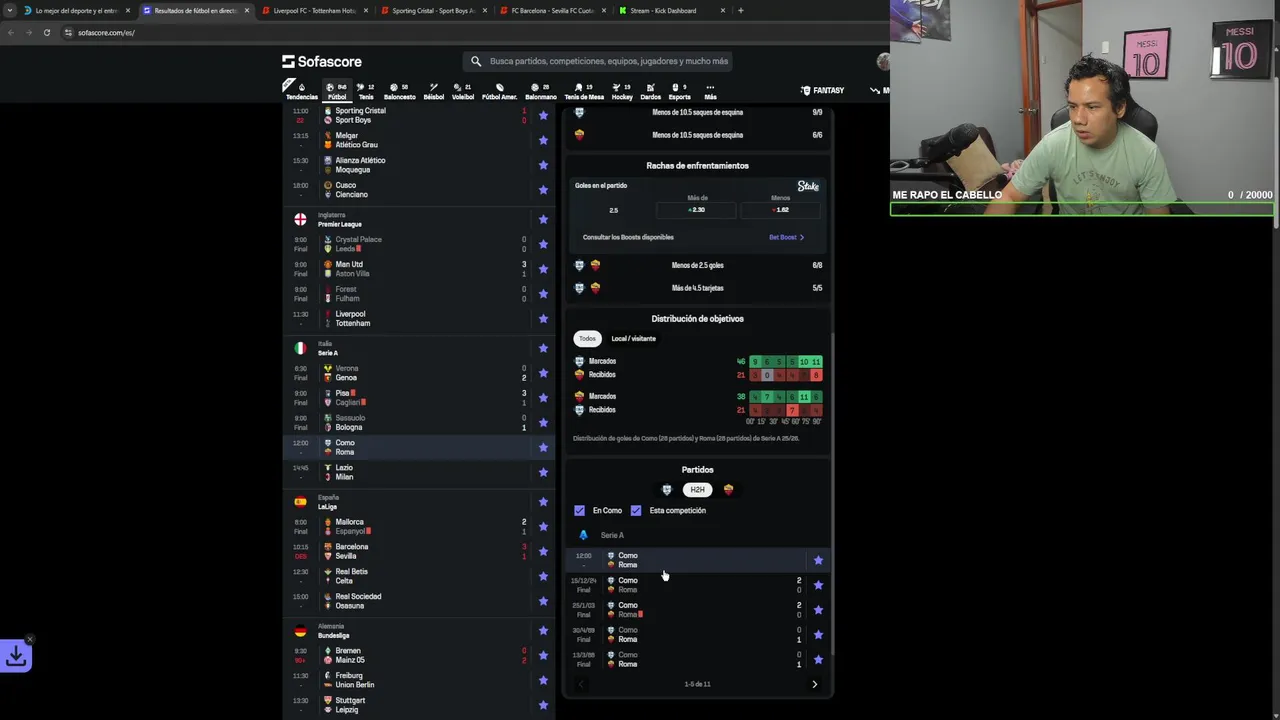The width and height of the screenshot is (1280, 720).
Task: Toggle the Esta competición checkbox
Action: click(636, 510)
